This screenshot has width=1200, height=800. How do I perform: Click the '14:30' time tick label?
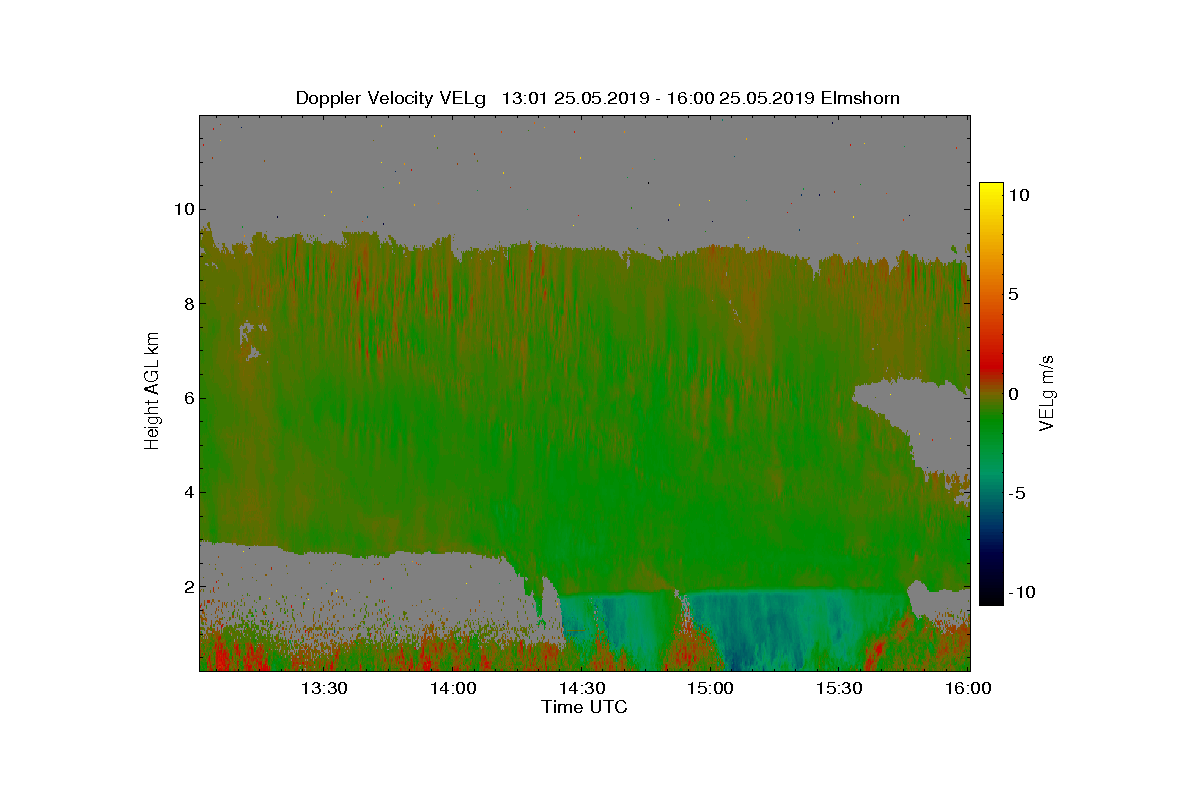click(582, 688)
